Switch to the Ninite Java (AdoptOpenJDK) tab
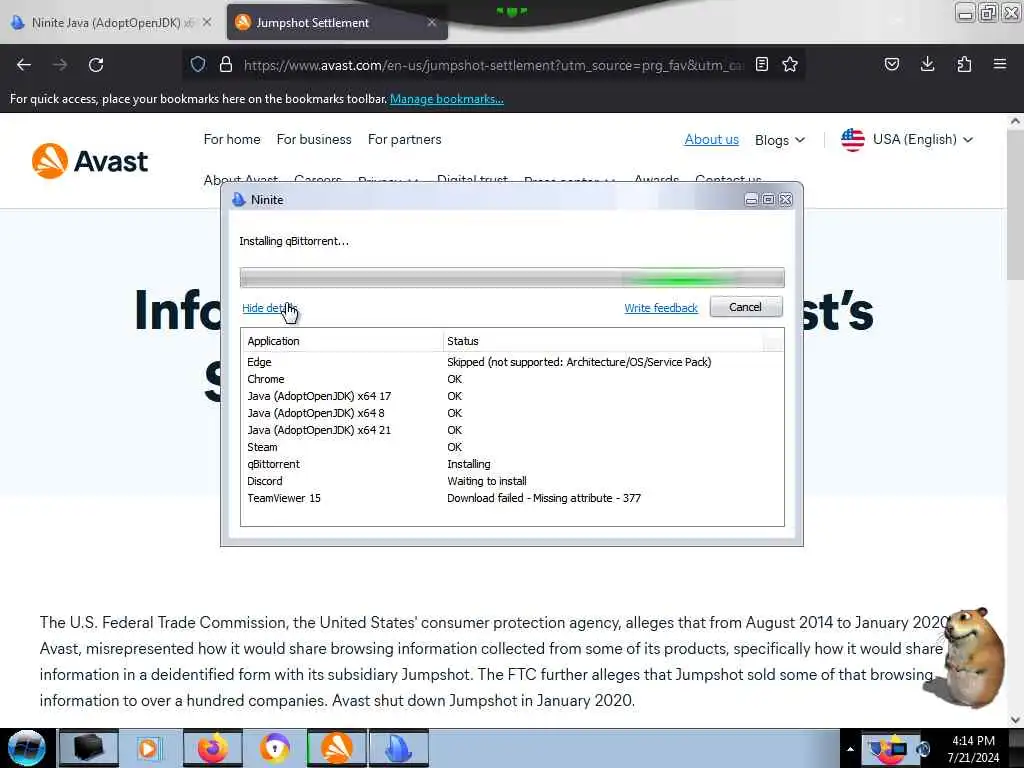The height and width of the screenshot is (768, 1024). click(x=111, y=22)
